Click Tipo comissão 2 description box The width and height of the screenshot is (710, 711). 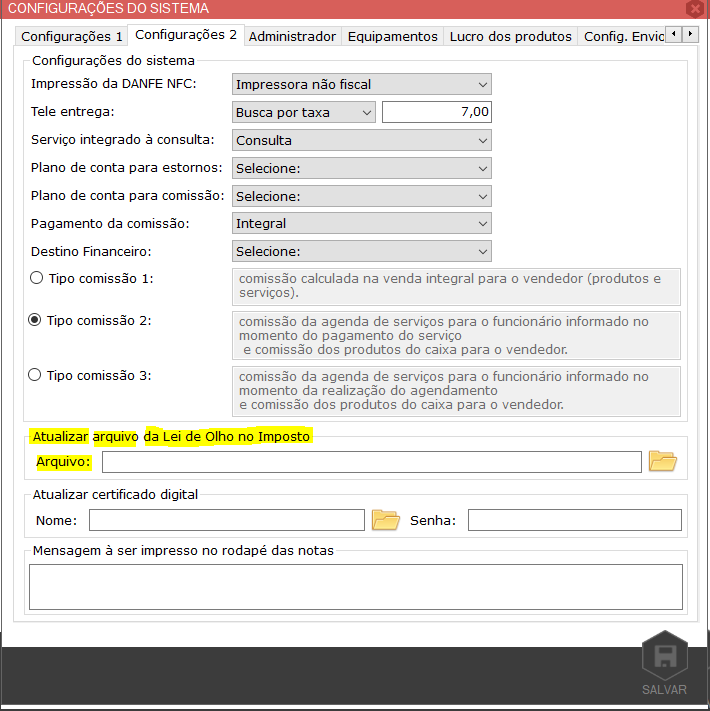click(x=456, y=336)
